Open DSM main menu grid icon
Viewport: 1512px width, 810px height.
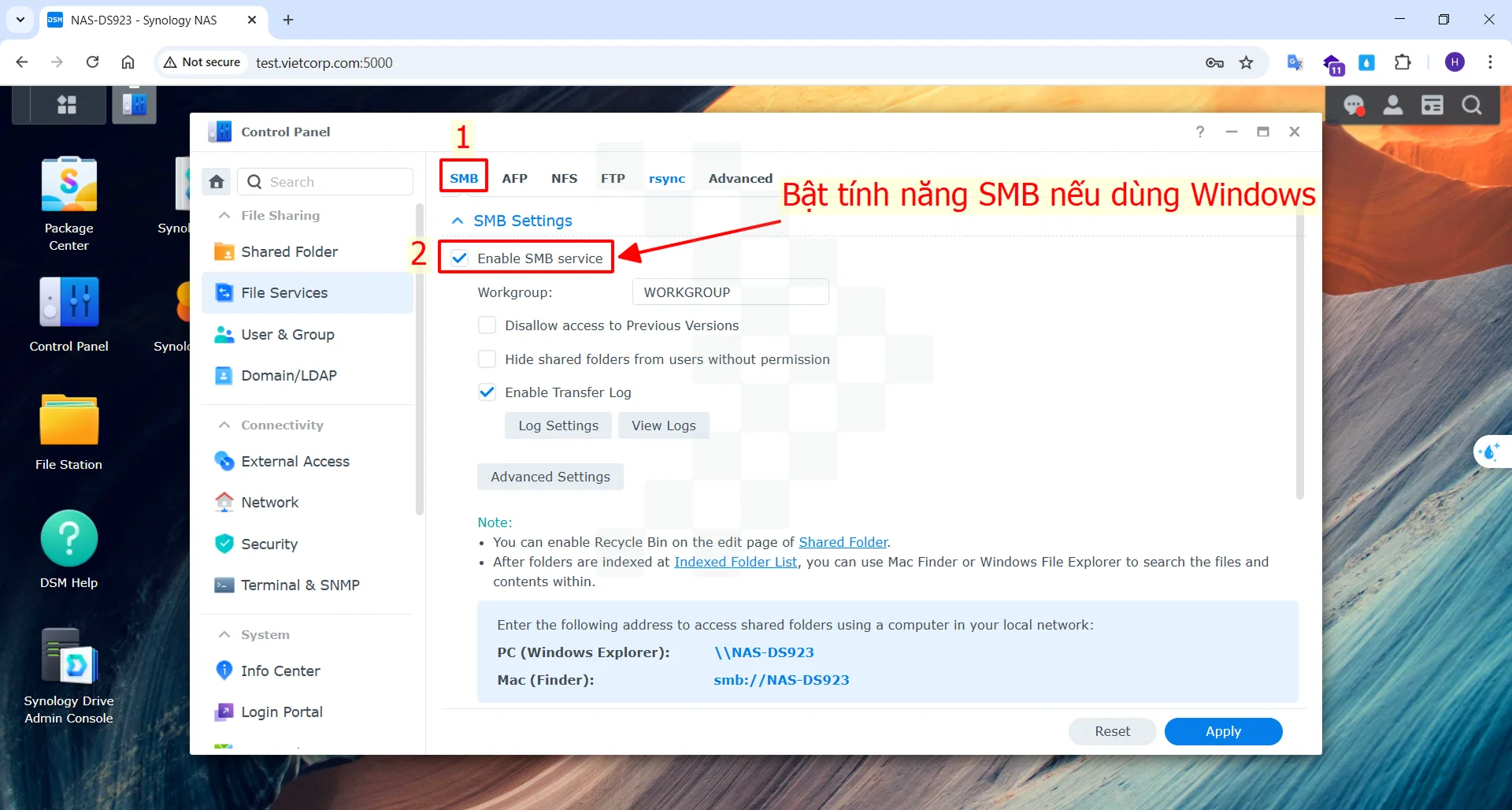(67, 105)
